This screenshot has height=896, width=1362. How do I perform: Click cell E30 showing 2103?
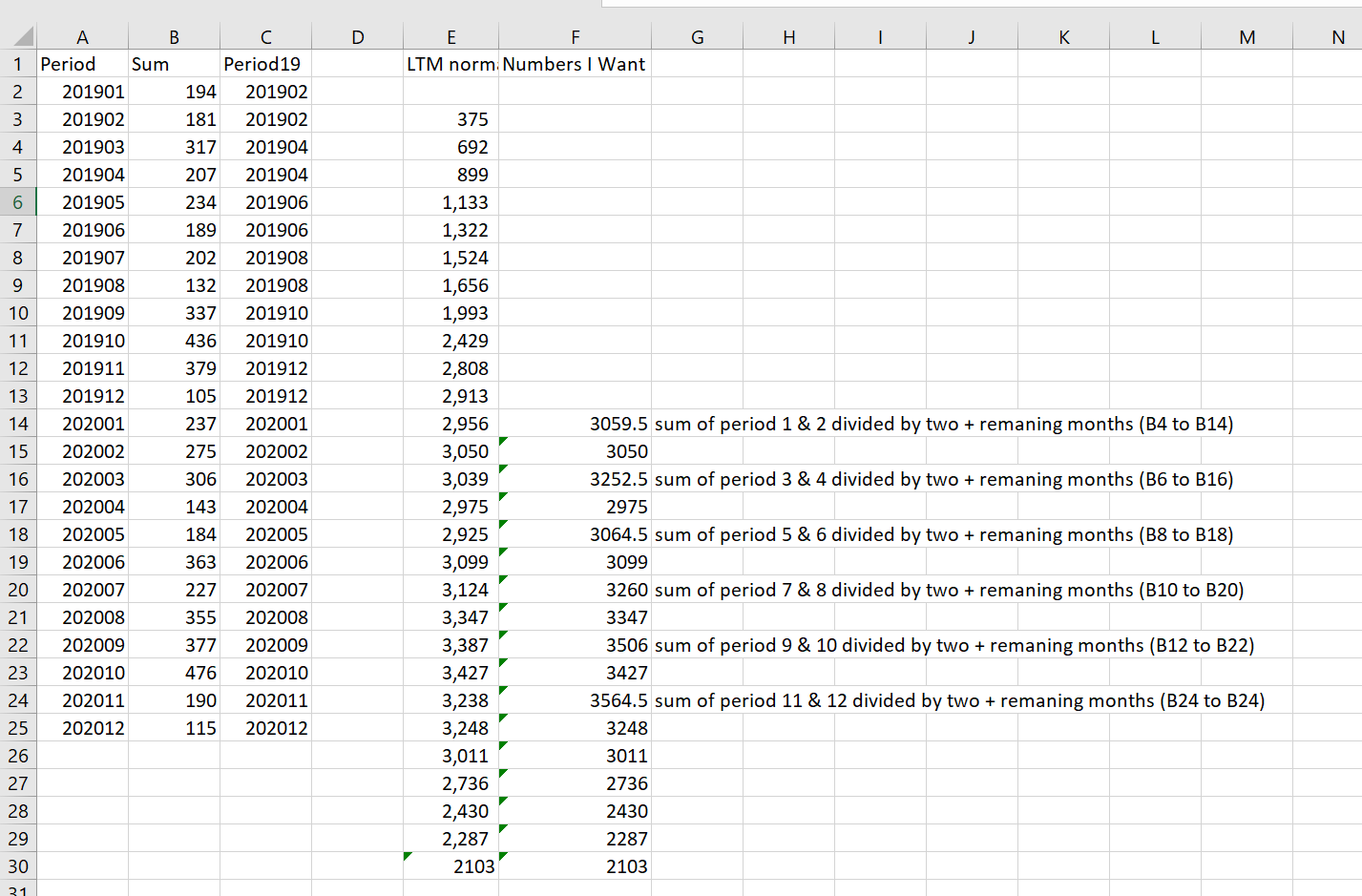451,866
